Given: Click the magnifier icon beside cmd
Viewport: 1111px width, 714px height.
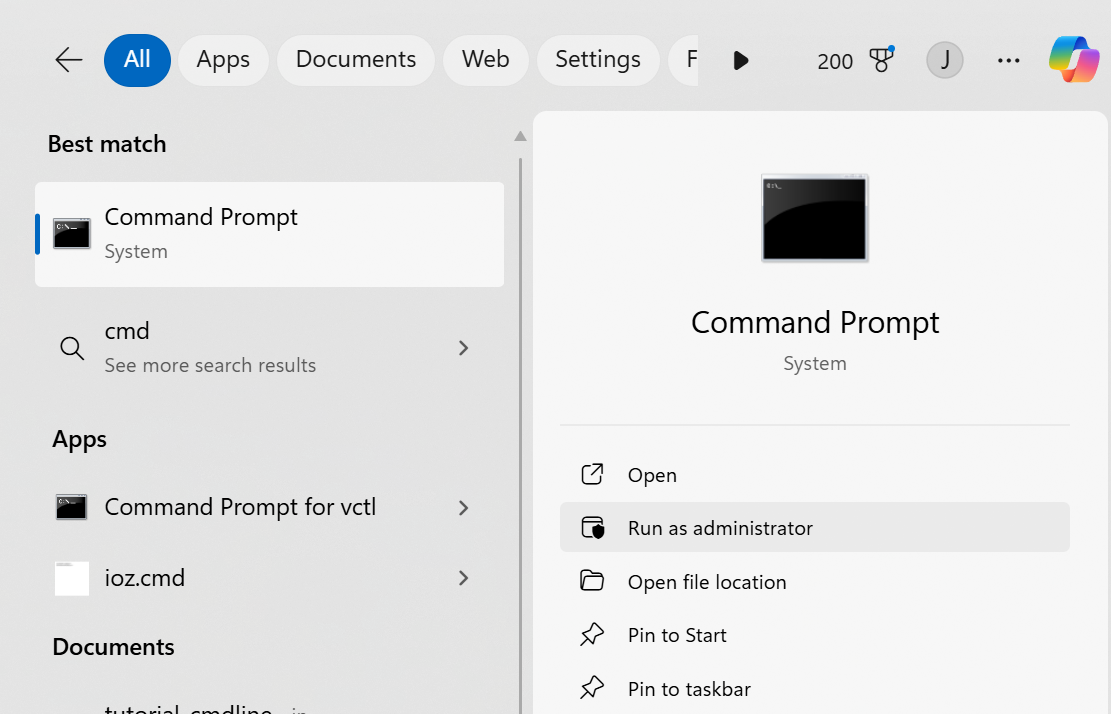Looking at the screenshot, I should click(x=72, y=348).
